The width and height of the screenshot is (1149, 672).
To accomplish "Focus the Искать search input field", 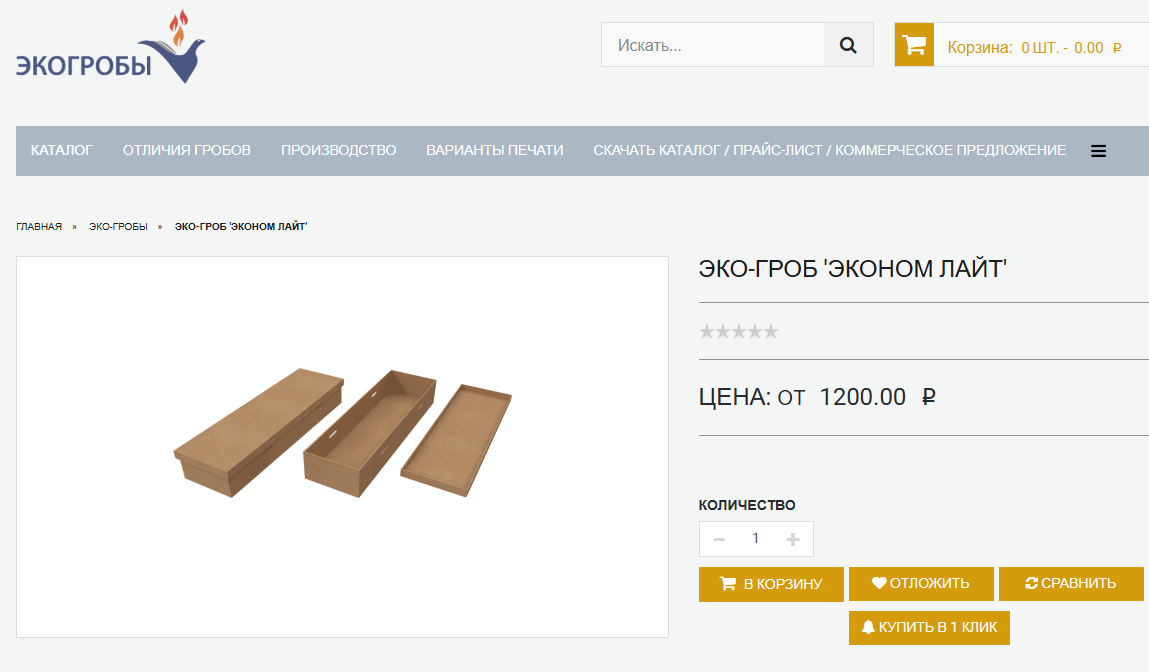I will coord(713,45).
